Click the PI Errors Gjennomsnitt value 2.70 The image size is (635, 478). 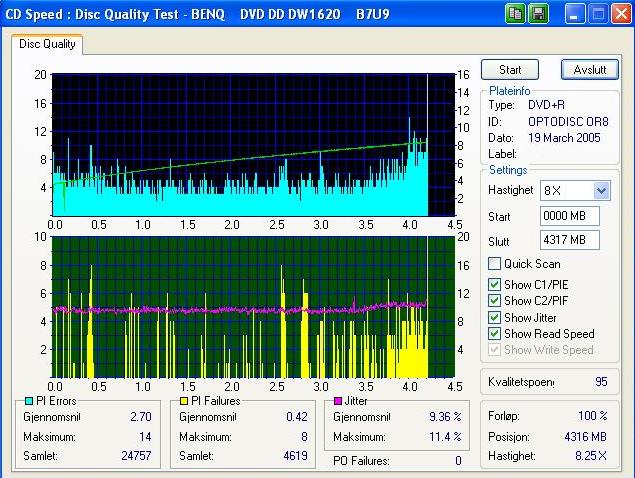click(x=141, y=416)
